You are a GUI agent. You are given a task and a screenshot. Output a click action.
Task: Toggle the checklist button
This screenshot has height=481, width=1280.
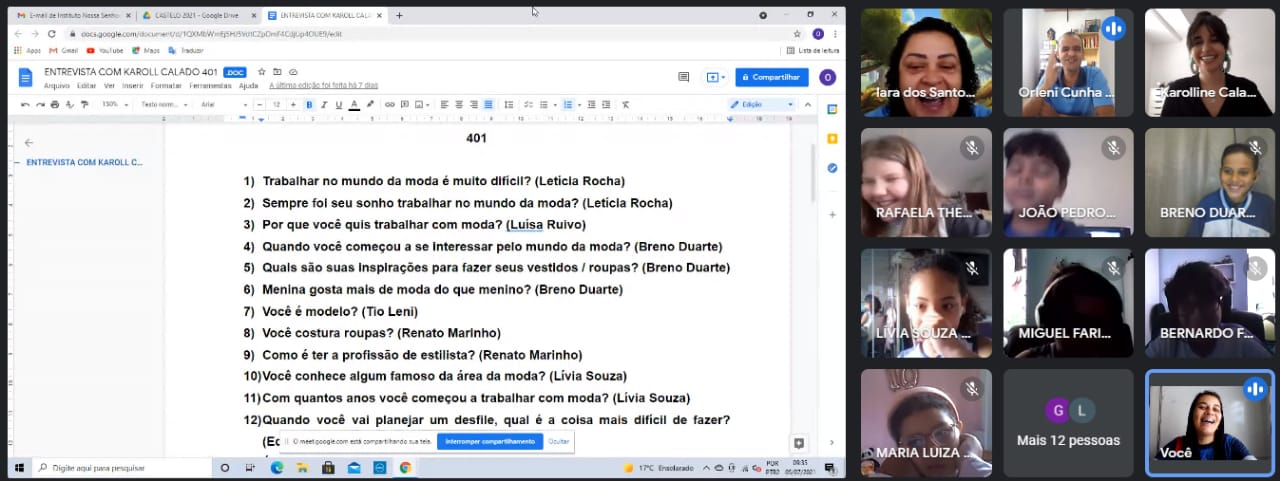click(x=528, y=104)
